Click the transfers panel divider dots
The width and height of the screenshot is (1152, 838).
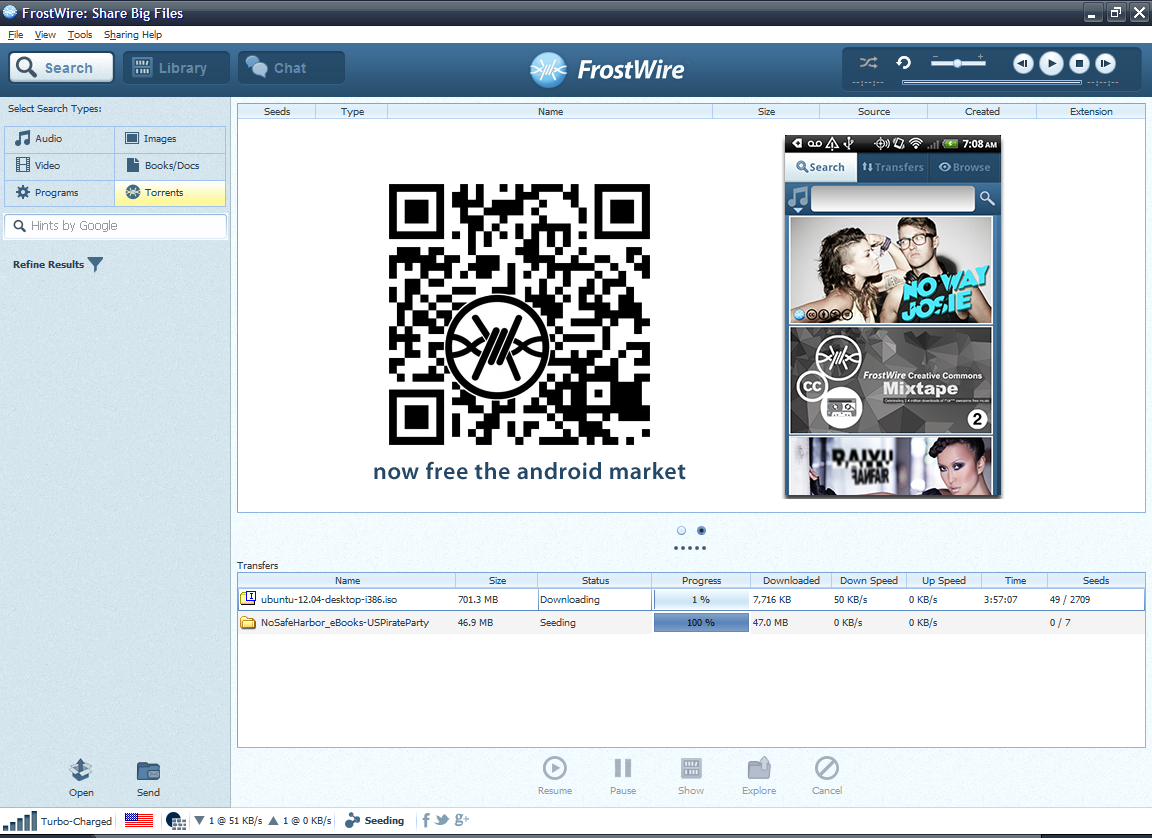coord(690,548)
